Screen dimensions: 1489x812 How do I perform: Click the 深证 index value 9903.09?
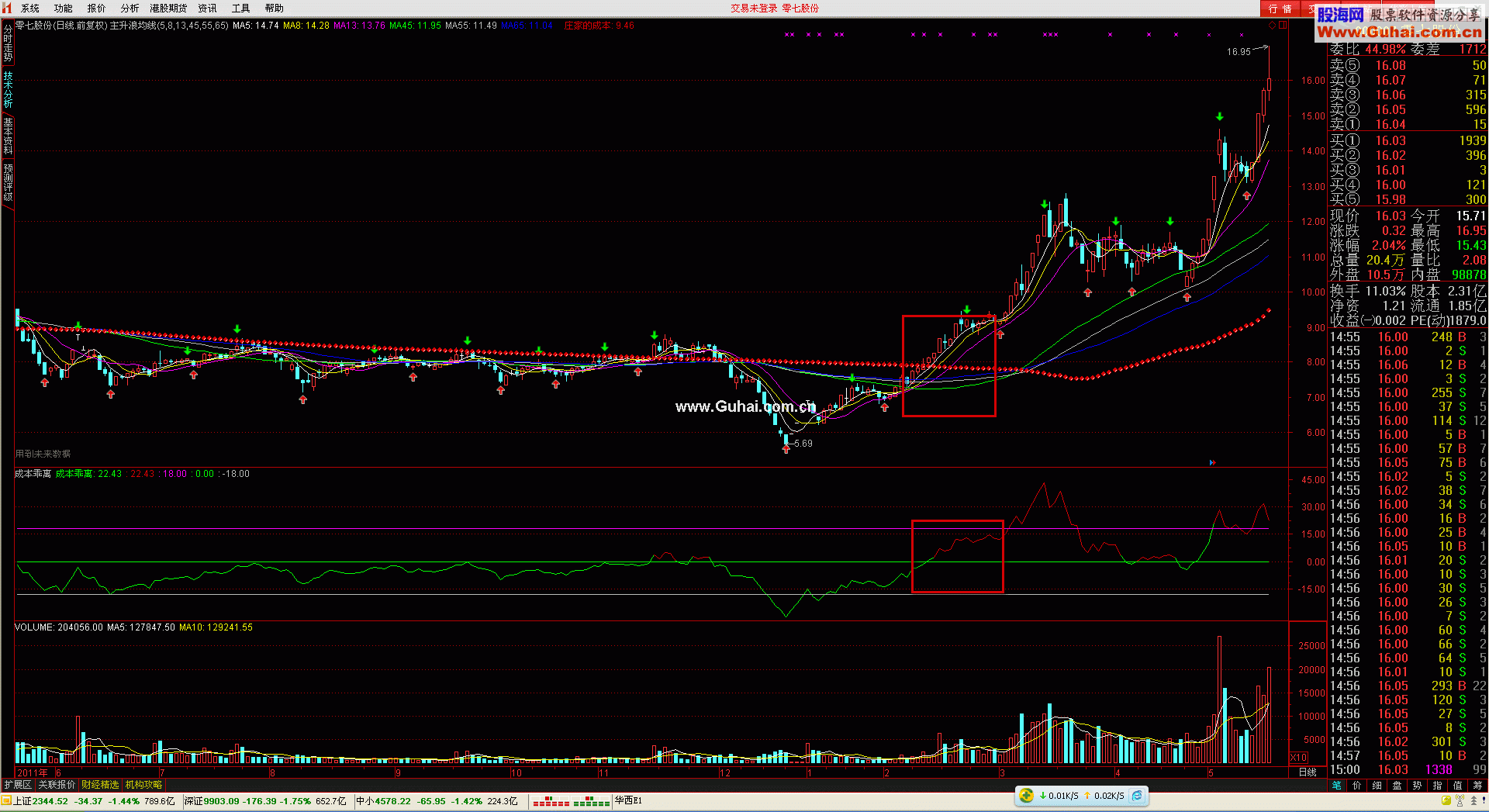point(222,801)
